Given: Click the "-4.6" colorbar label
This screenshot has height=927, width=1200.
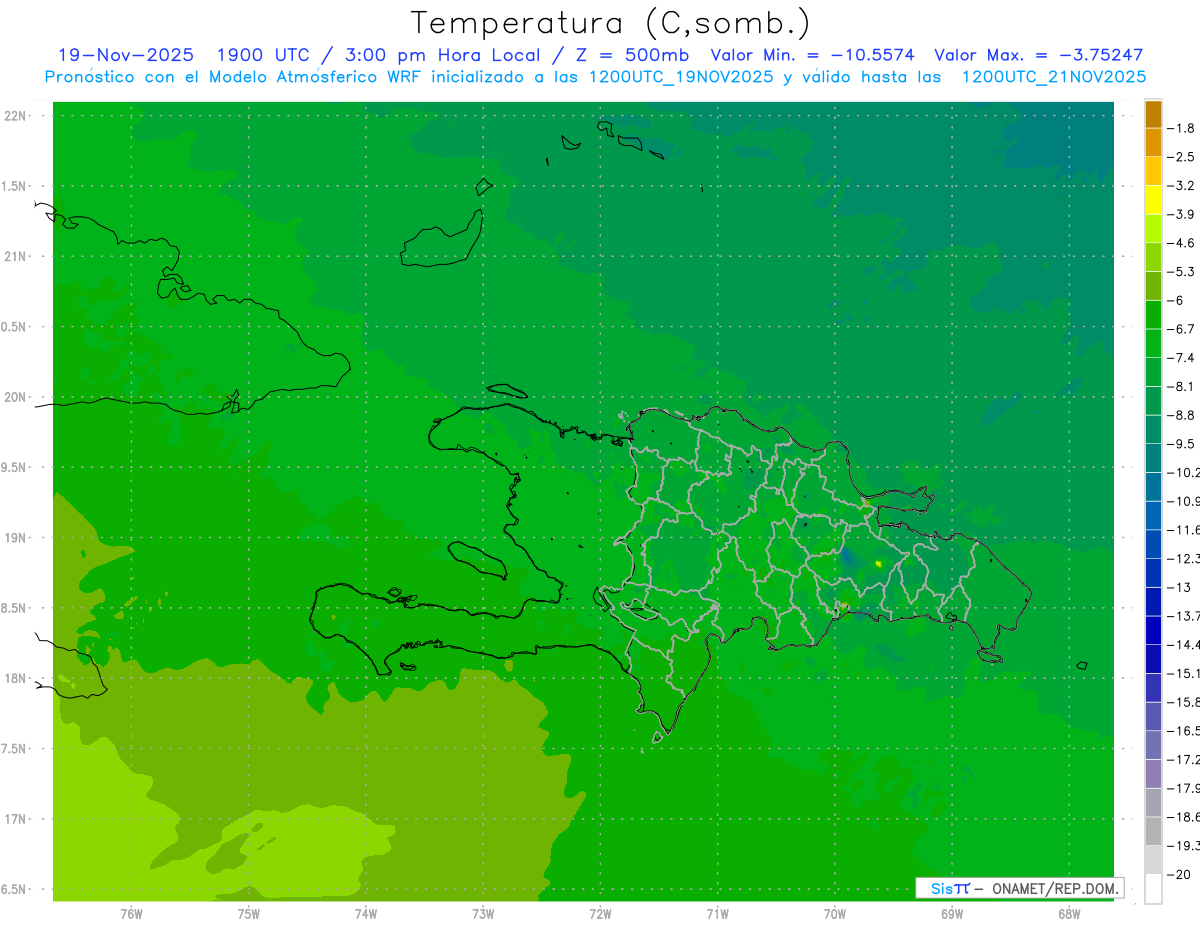Looking at the screenshot, I should pyautogui.click(x=1181, y=243).
